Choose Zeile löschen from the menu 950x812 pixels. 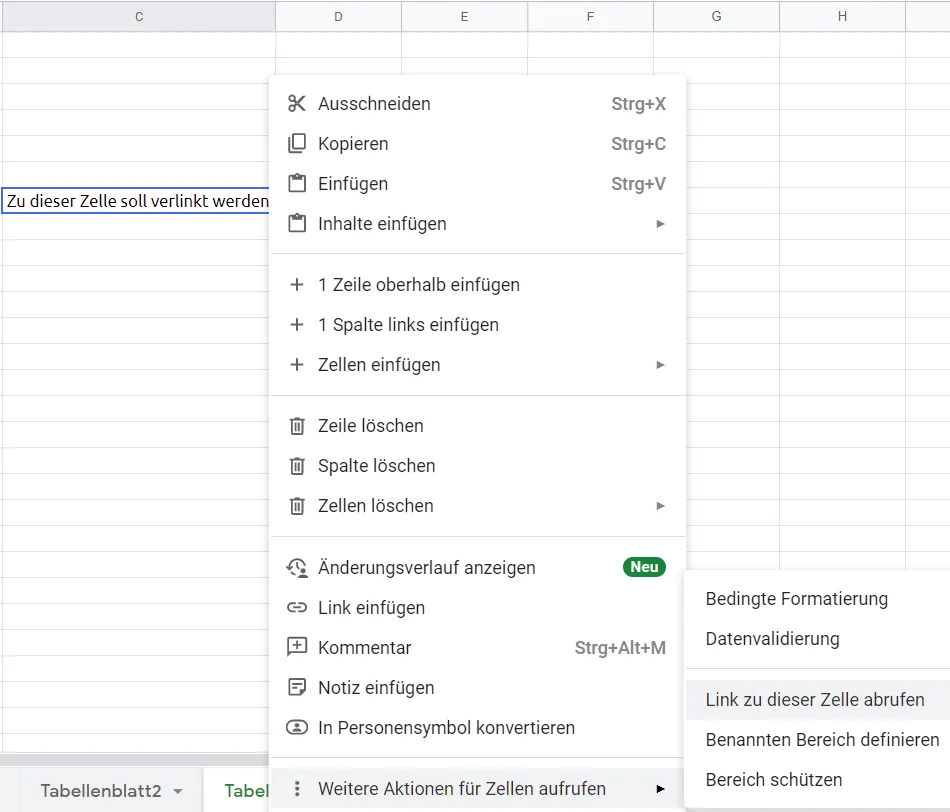[x=477, y=426]
